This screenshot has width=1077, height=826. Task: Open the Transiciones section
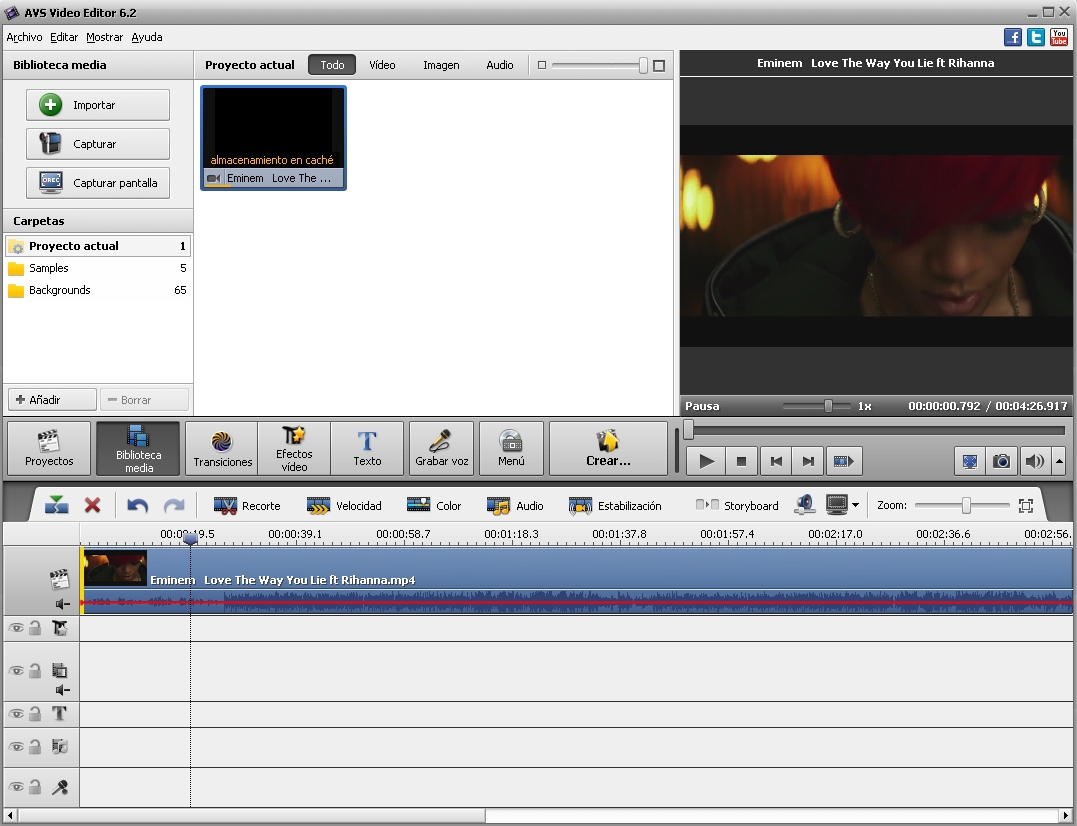click(222, 448)
